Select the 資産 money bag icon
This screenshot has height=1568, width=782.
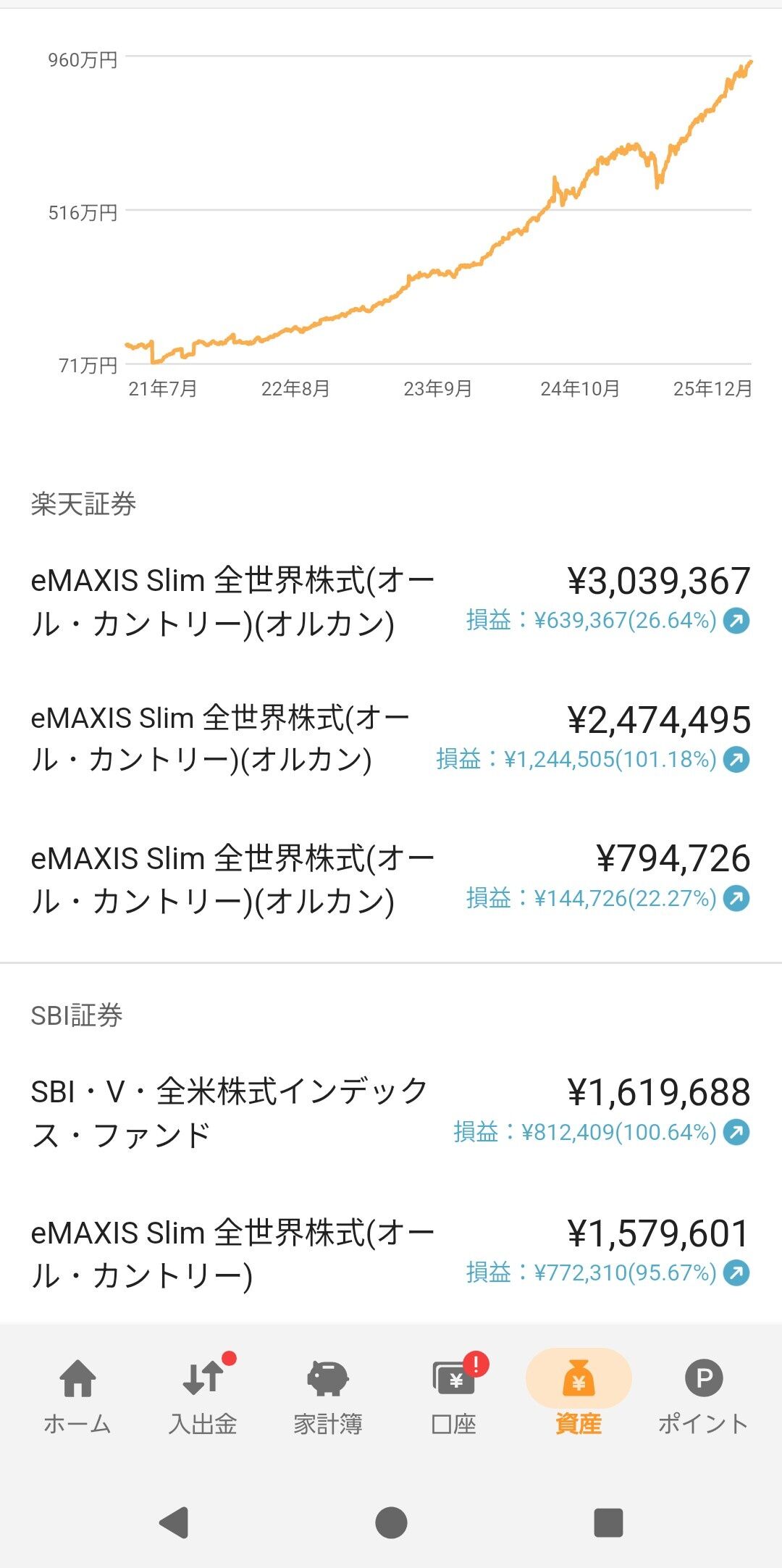(x=579, y=1378)
